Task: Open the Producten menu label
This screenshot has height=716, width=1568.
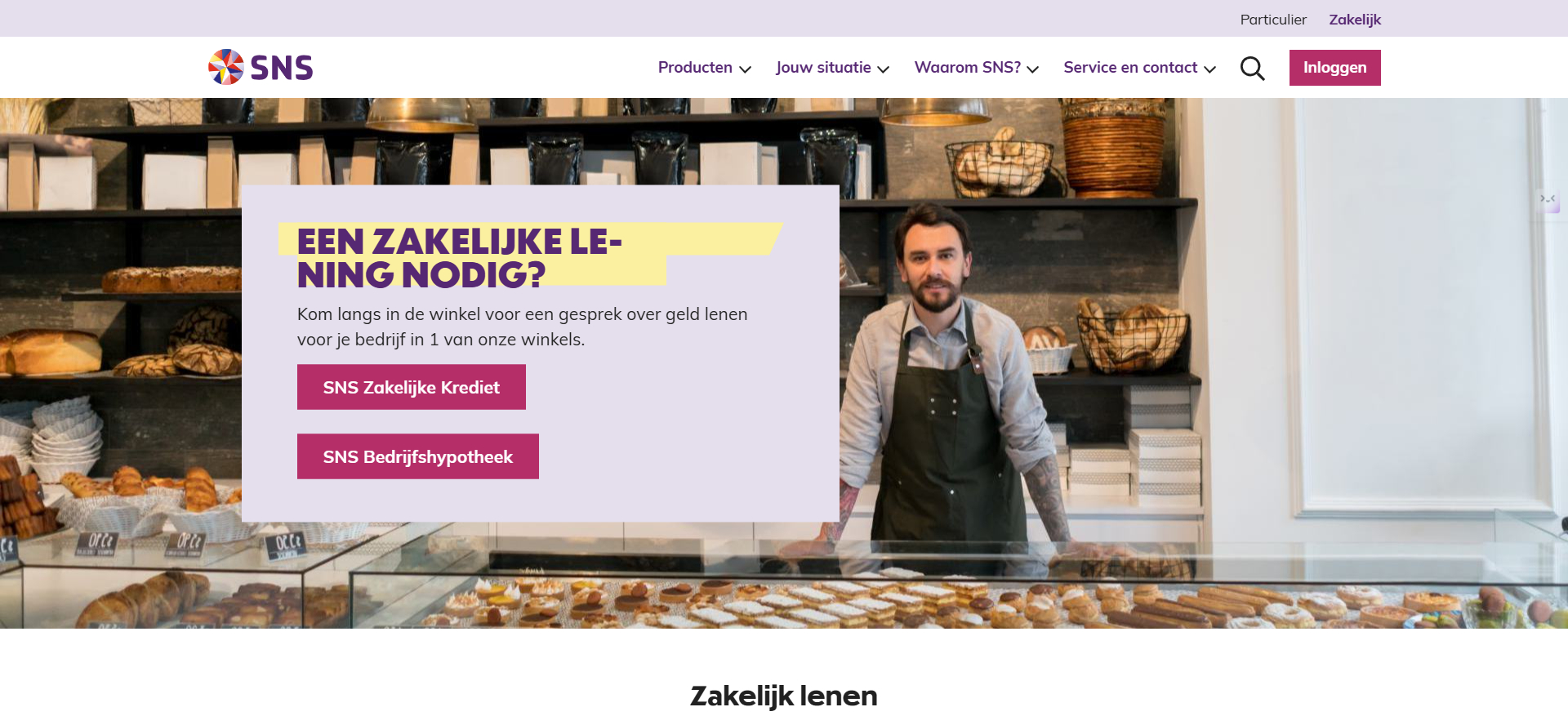Action: point(695,68)
